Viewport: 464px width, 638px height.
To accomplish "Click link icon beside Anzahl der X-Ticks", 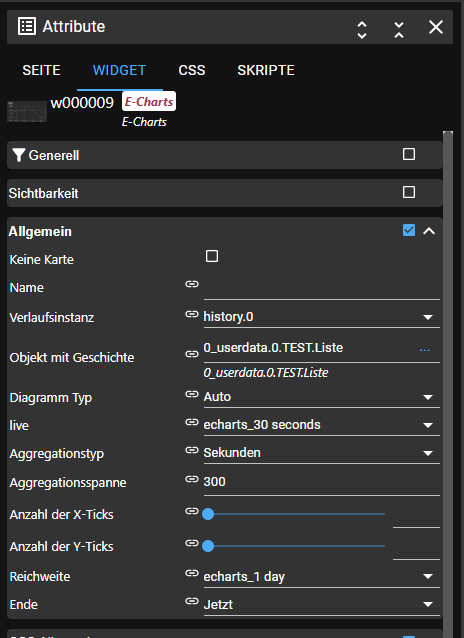I will (192, 511).
